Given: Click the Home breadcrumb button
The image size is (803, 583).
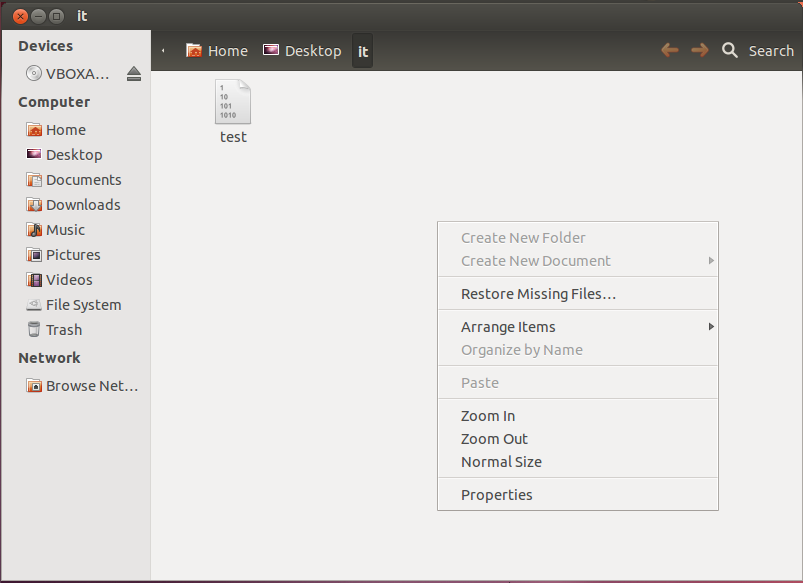Looking at the screenshot, I should pos(217,51).
